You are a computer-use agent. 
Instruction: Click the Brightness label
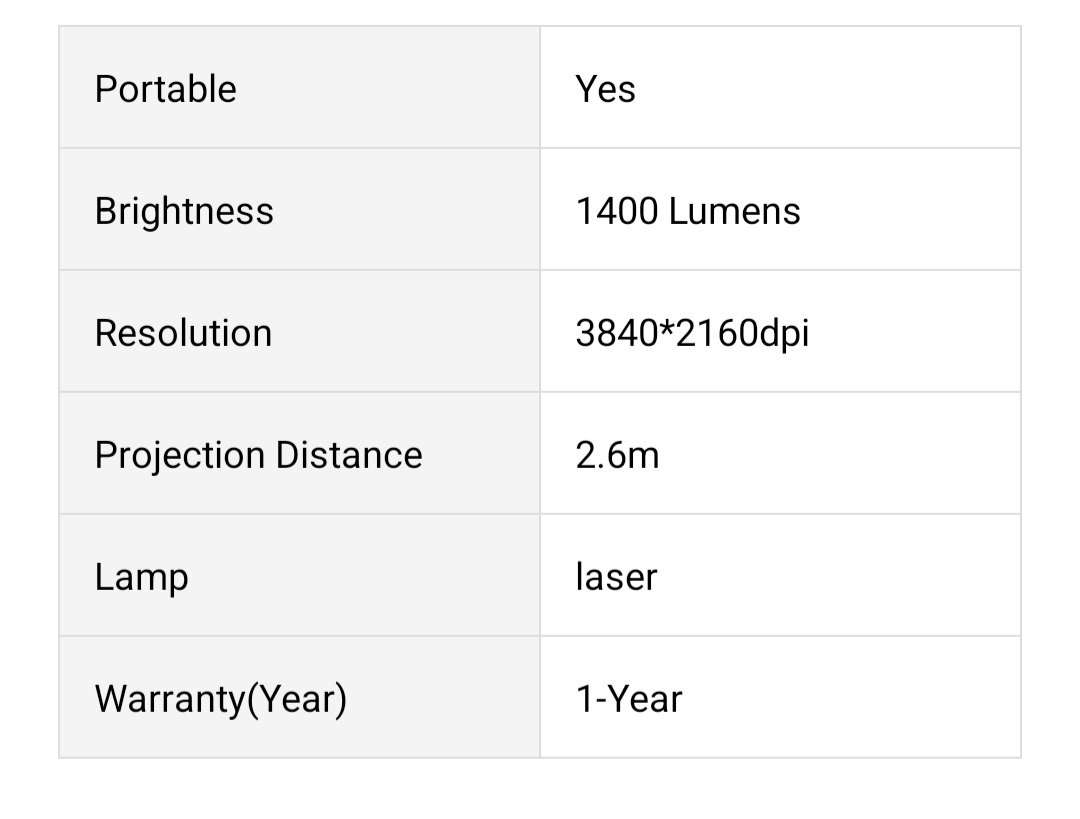pyautogui.click(x=184, y=211)
